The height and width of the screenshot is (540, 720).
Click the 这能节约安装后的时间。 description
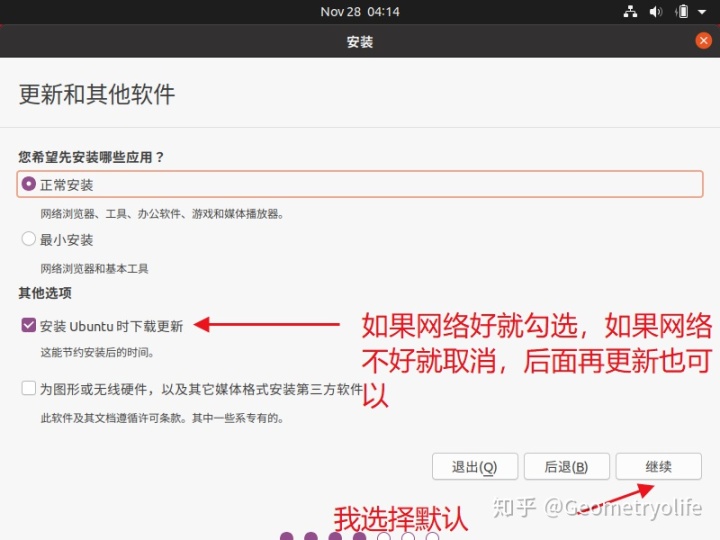tap(97, 352)
